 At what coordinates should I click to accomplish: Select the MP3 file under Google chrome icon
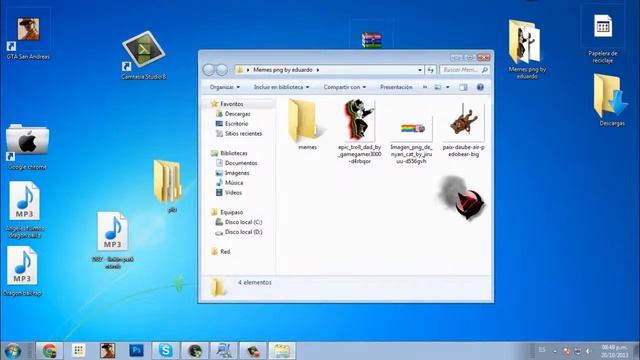[24, 209]
